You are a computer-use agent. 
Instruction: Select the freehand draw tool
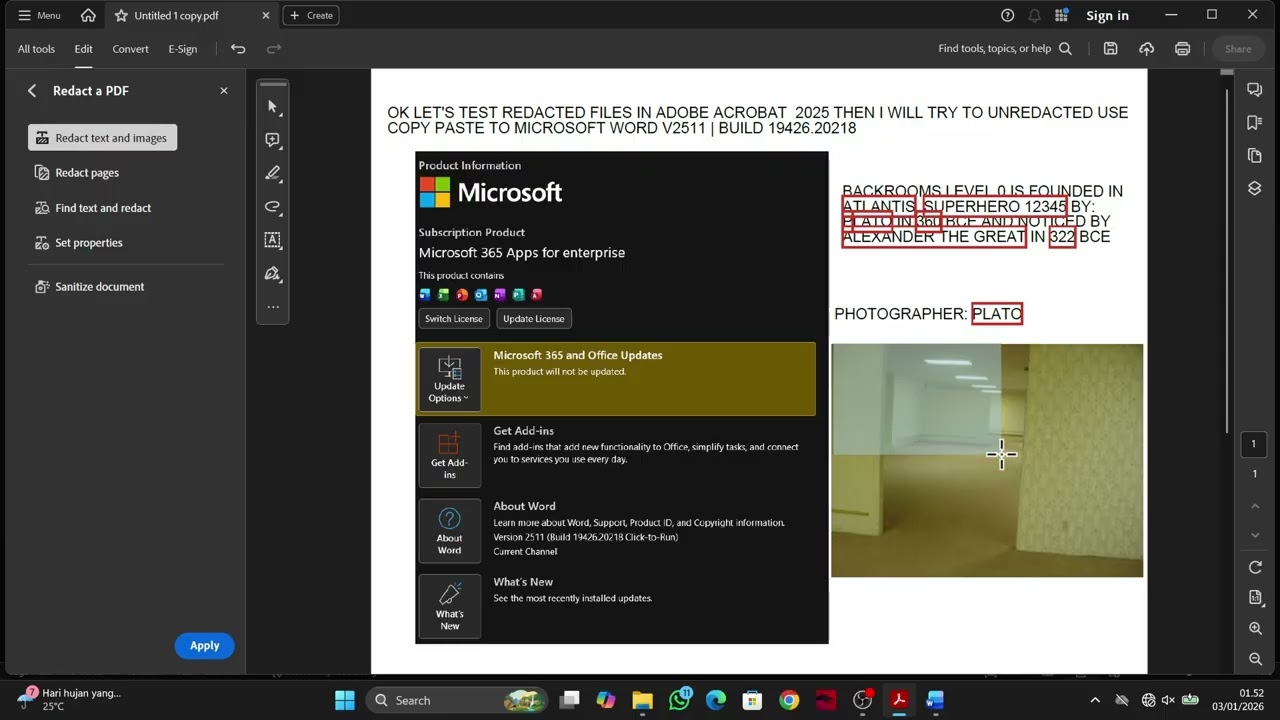click(273, 207)
